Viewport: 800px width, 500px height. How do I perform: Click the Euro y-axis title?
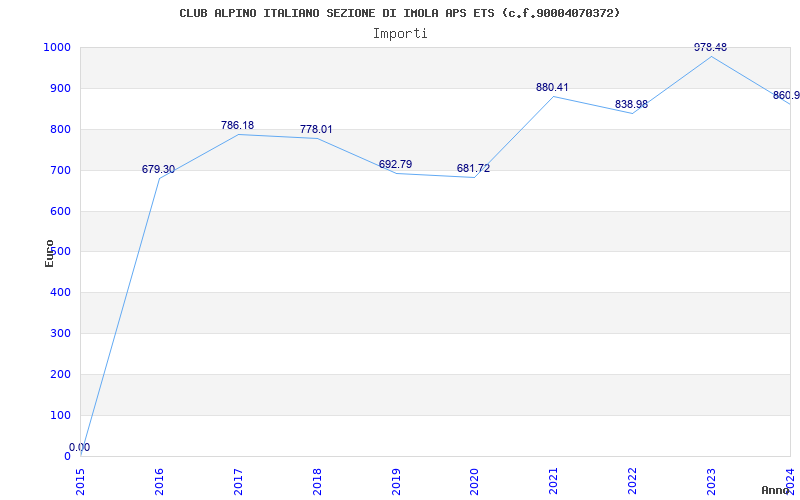tap(49, 253)
